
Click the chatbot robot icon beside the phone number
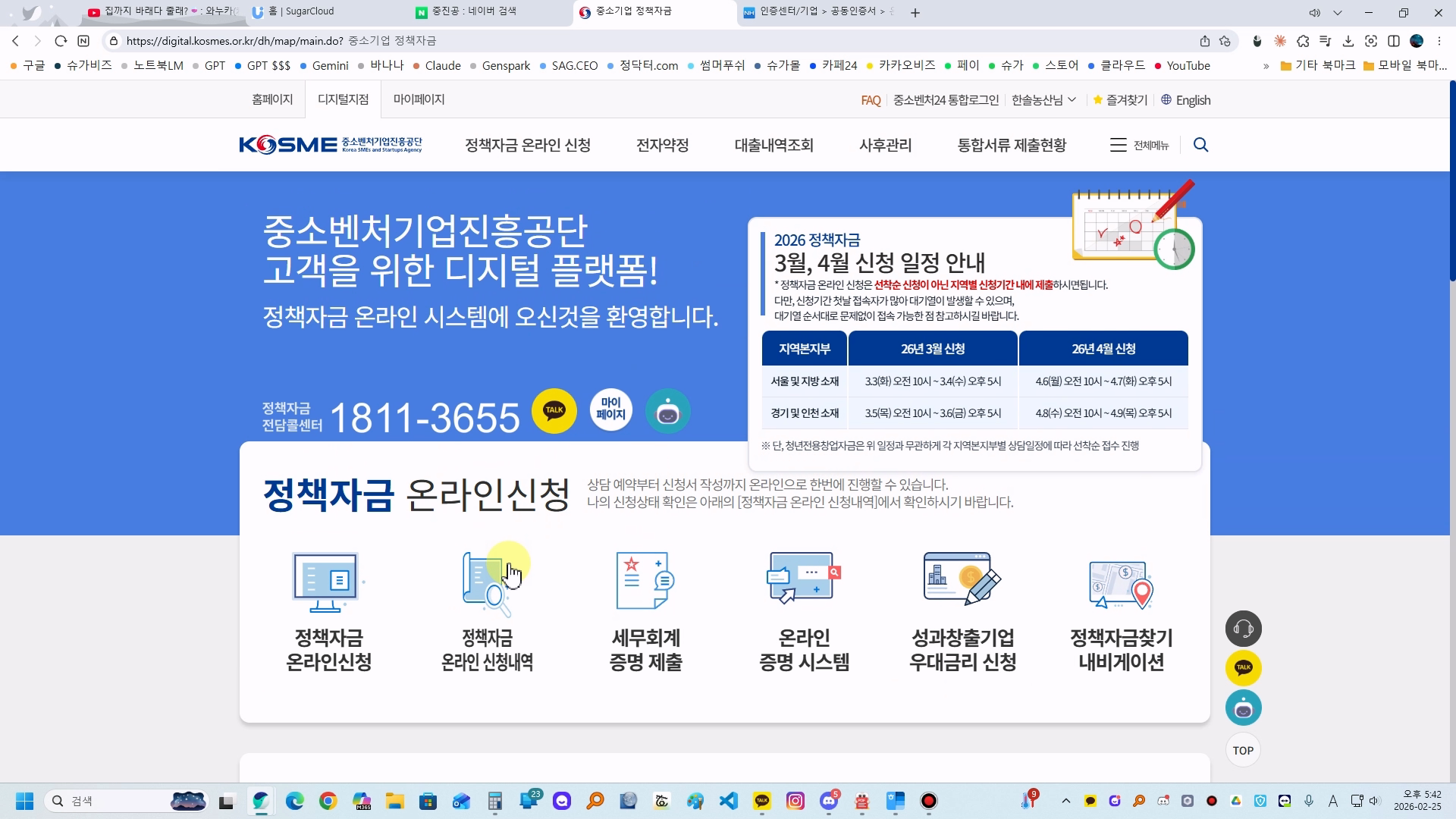tap(667, 411)
